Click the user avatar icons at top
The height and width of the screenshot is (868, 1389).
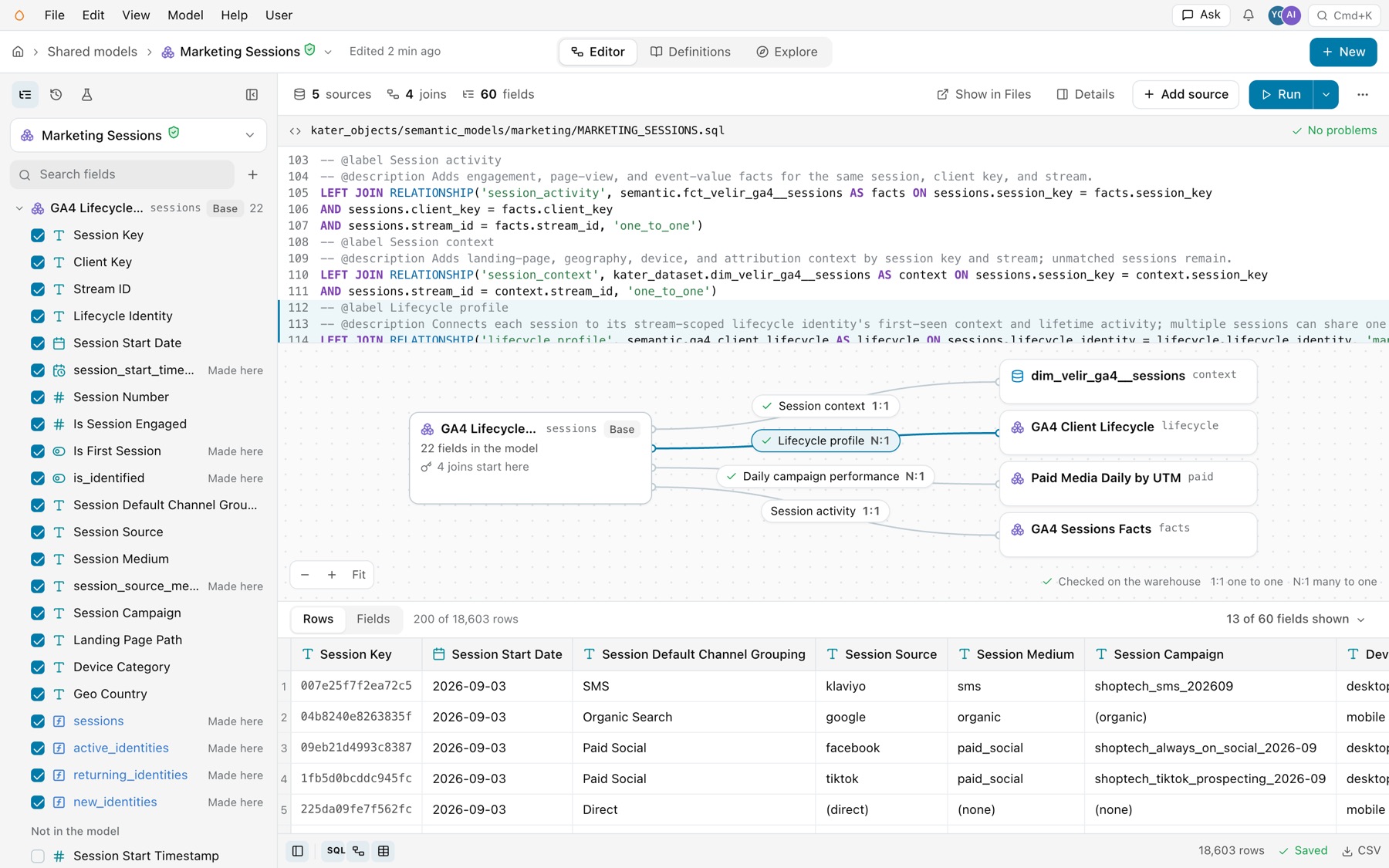1285,15
